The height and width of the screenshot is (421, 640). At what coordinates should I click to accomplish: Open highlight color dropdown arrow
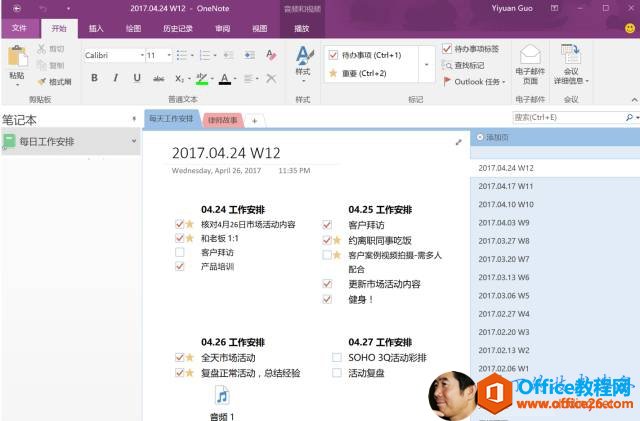pyautogui.click(x=211, y=78)
